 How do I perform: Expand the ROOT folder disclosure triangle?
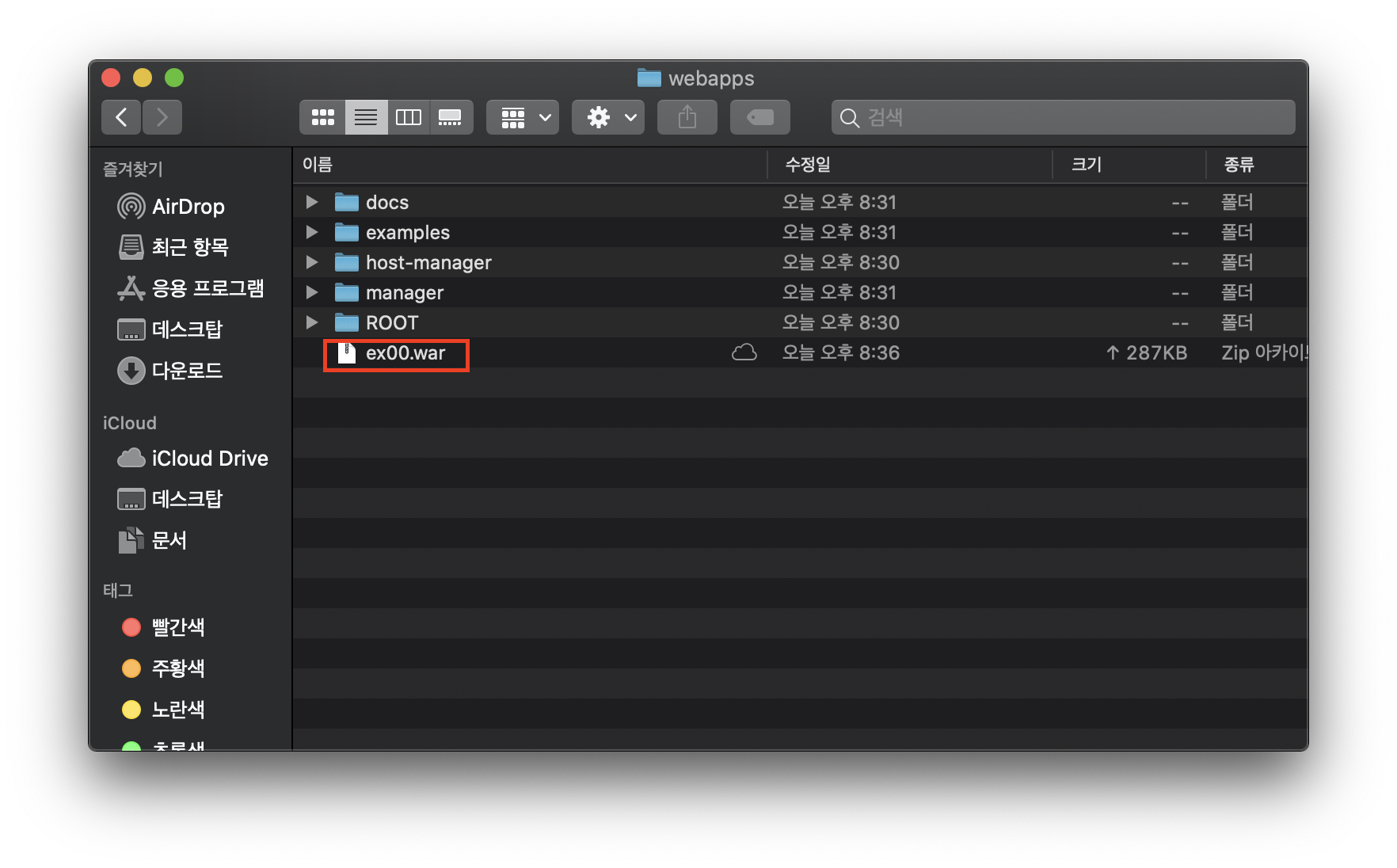coord(312,322)
